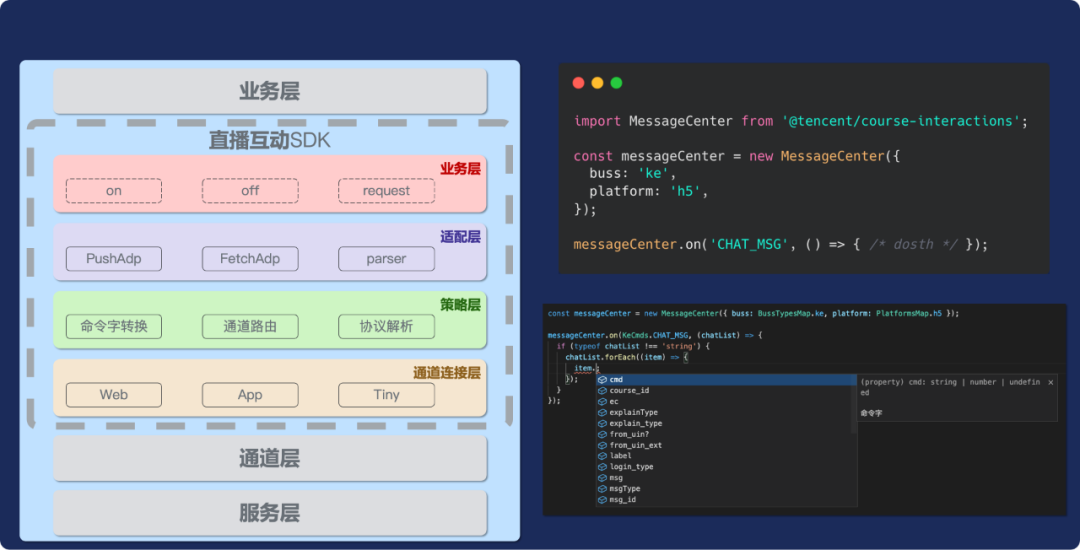Viewport: 1080px width, 550px height.
Task: Click the 服务层 bar at bottom
Action: tap(270, 513)
